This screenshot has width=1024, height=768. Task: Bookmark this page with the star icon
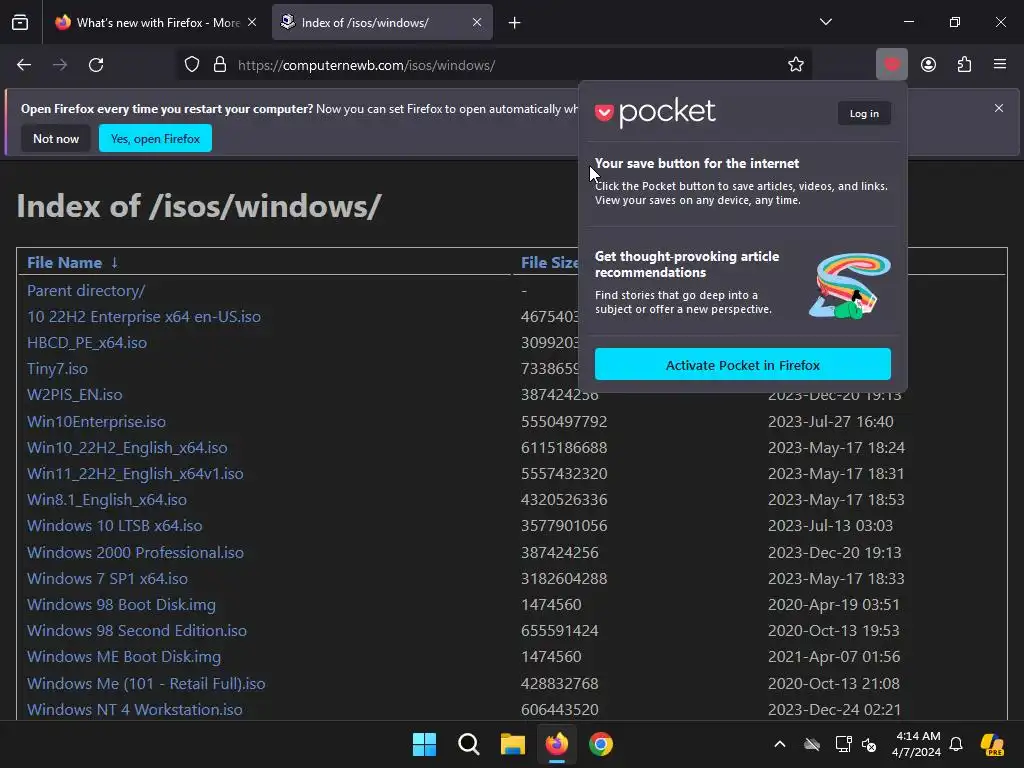(795, 65)
